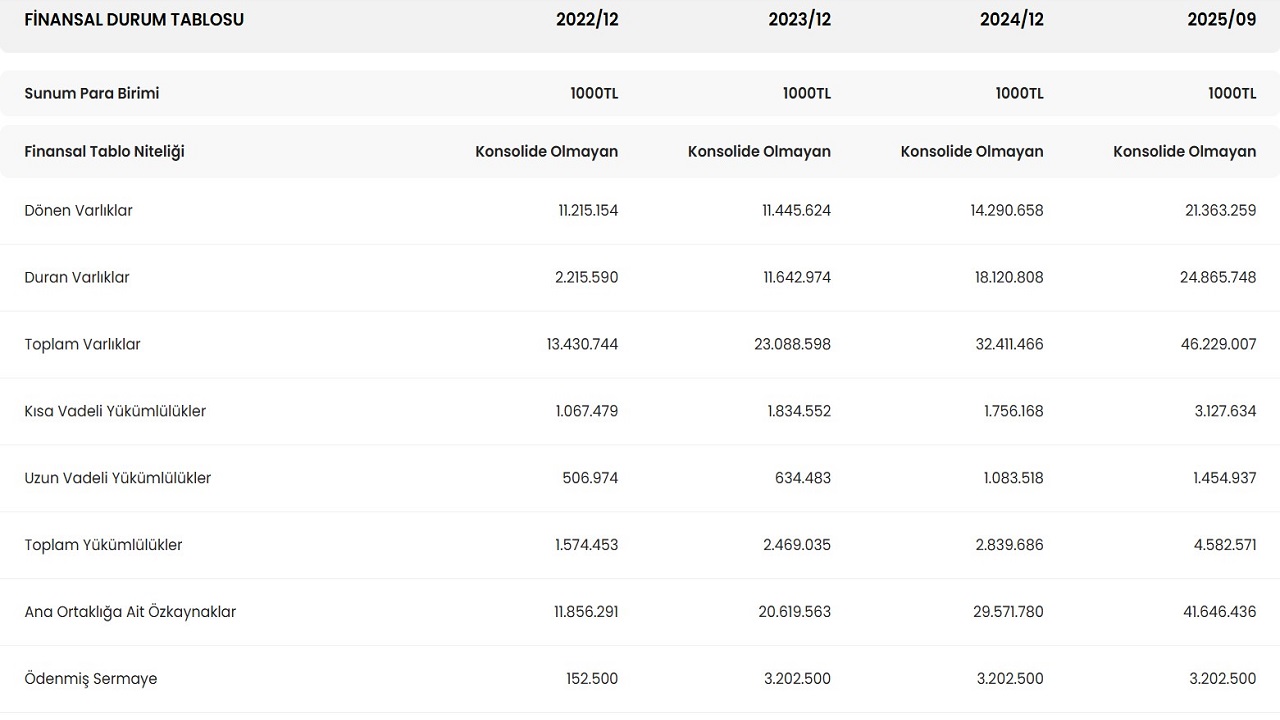Click the 46.229.007 total assets value
Viewport: 1280px width, 720px height.
(1218, 345)
